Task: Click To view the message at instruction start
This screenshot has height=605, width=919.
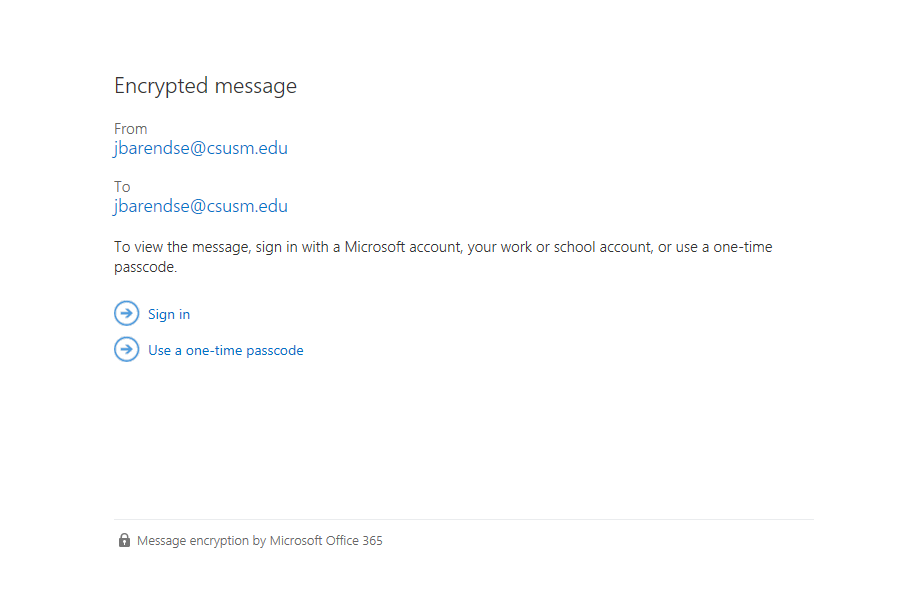Action: [183, 247]
